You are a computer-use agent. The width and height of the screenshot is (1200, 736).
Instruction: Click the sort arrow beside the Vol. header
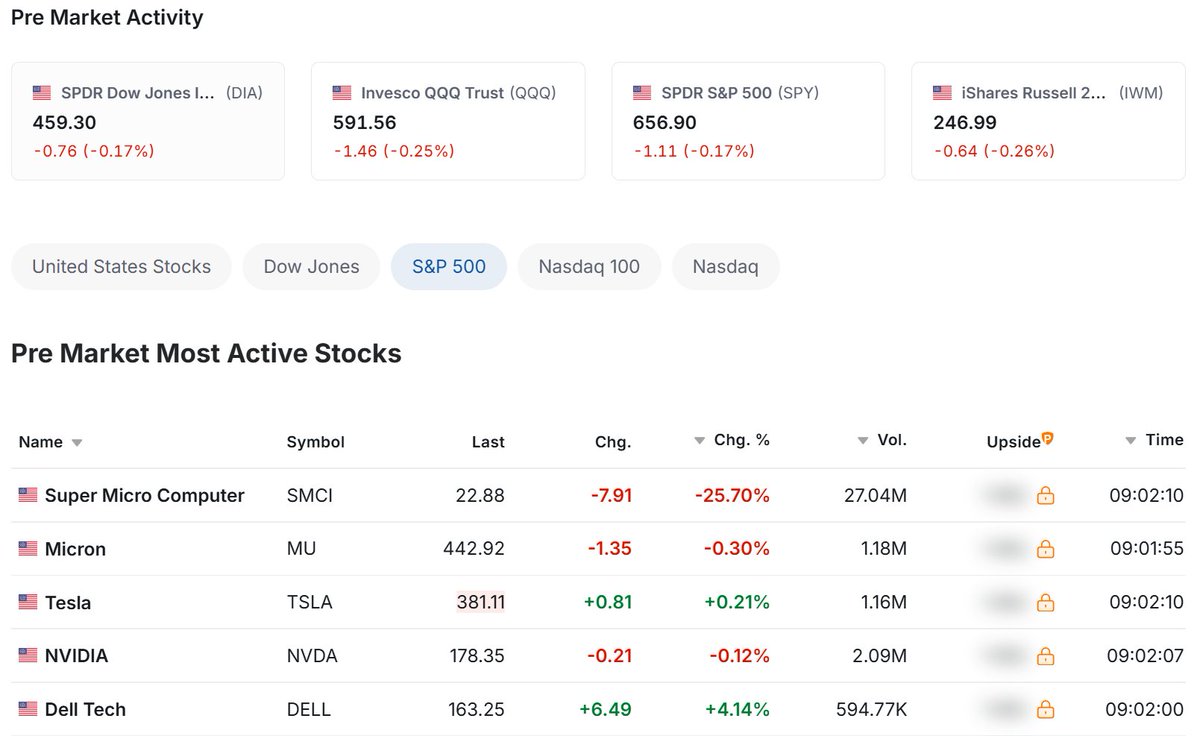click(862, 439)
